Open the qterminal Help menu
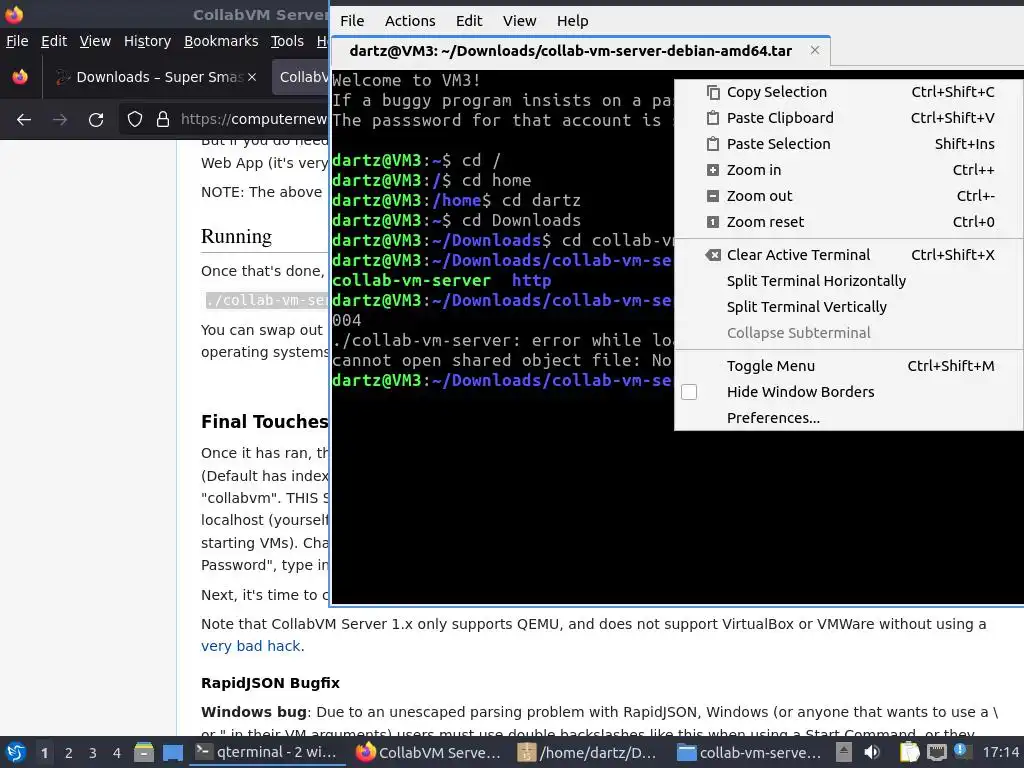Viewport: 1024px width, 768px height. point(573,21)
